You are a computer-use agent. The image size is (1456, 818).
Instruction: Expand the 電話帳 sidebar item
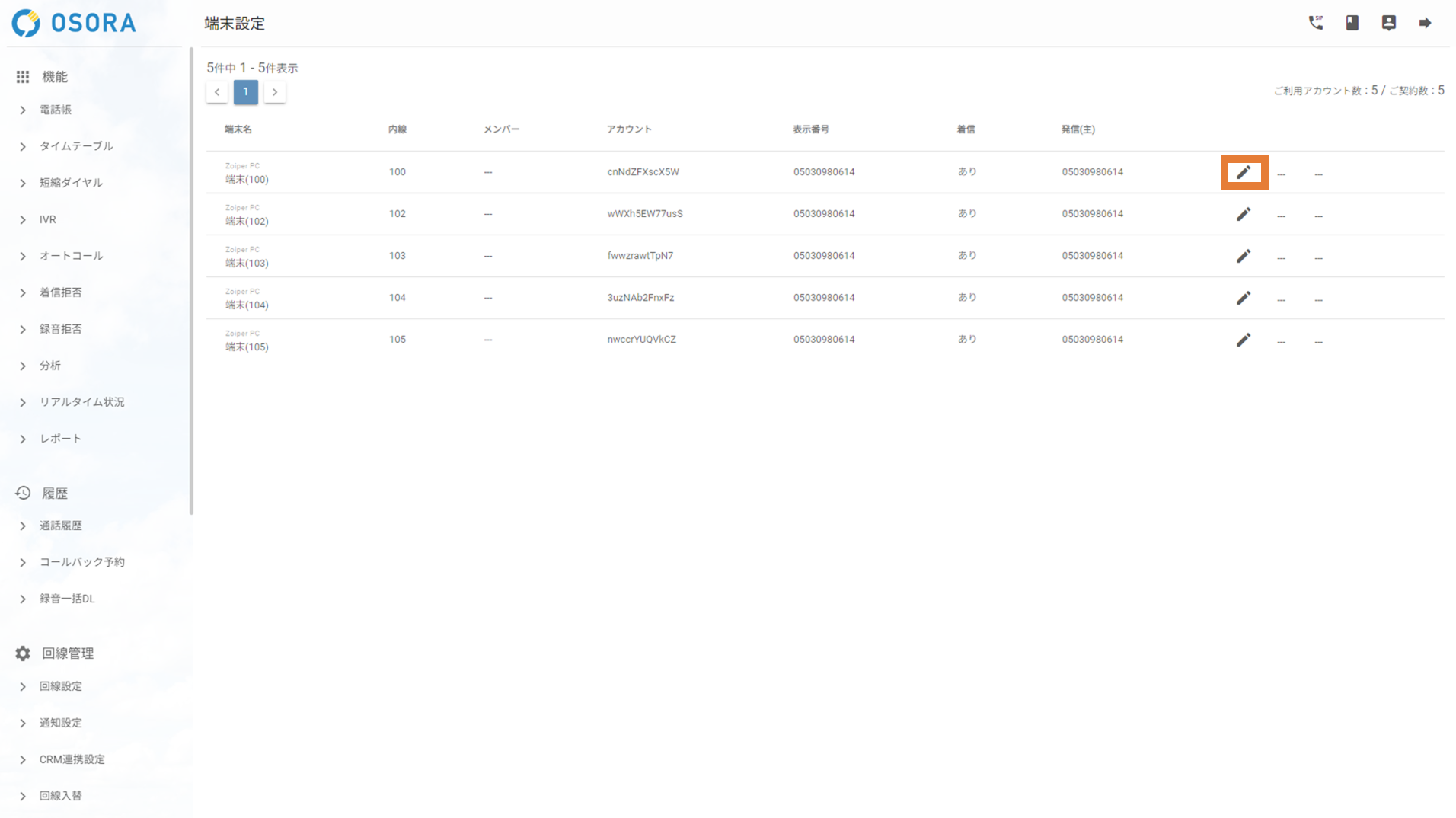pos(56,110)
